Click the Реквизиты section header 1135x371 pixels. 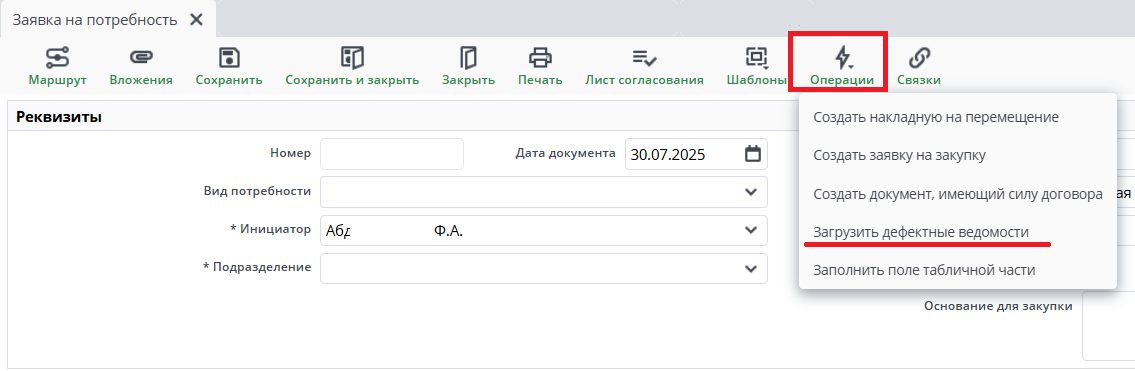coord(59,116)
